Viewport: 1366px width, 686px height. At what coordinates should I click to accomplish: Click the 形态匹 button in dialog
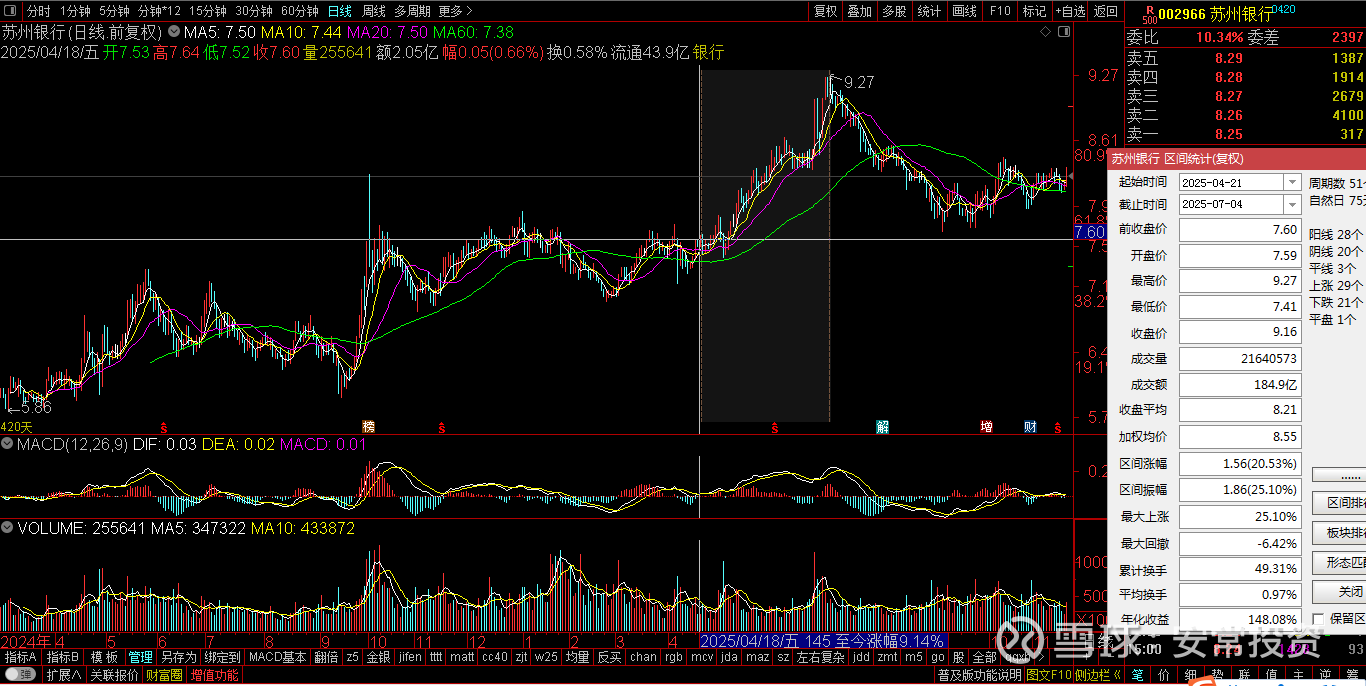point(1338,563)
